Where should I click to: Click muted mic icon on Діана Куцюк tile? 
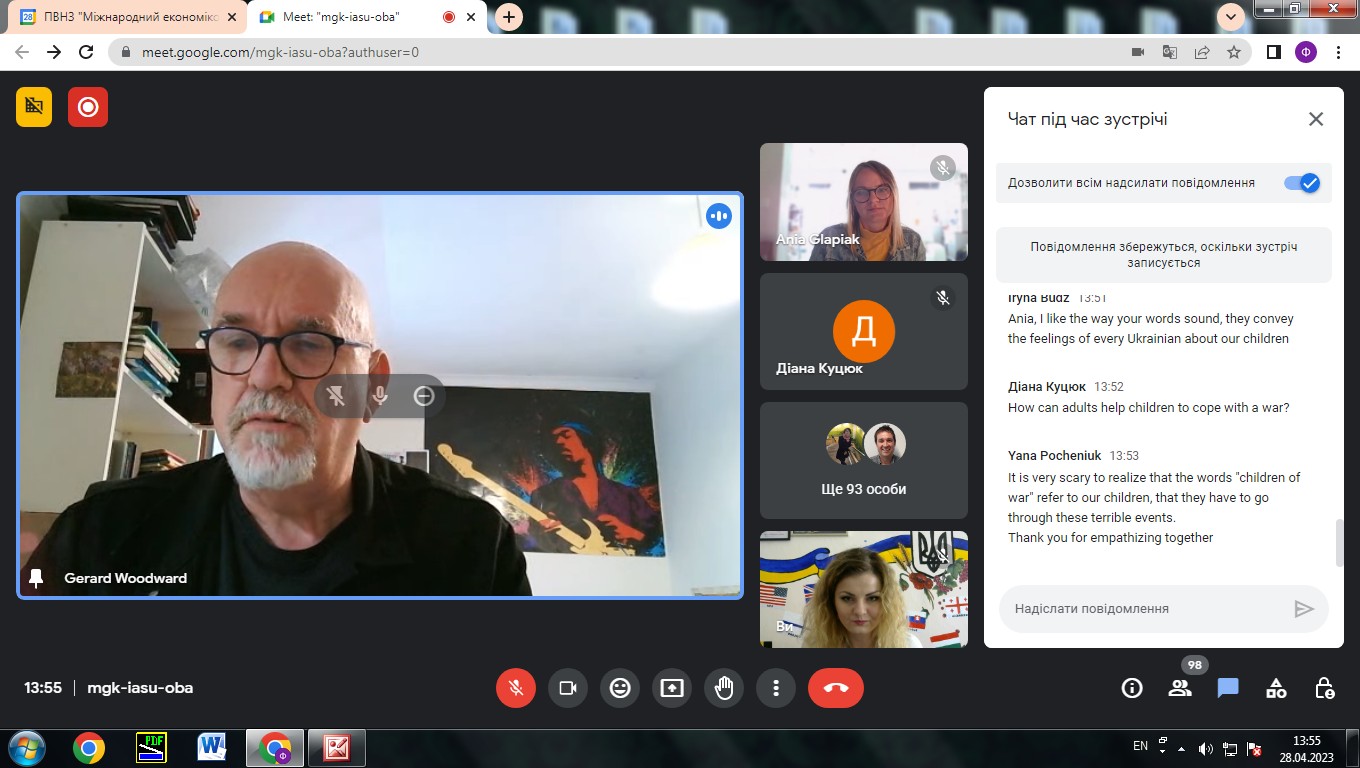[942, 297]
